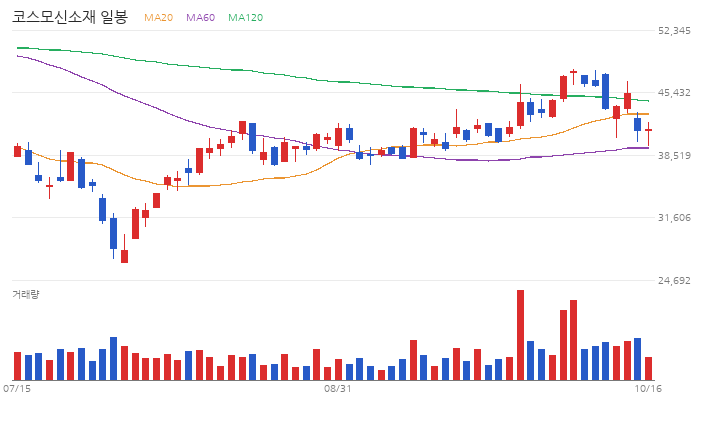Click the 52,345 price axis label
The width and height of the screenshot is (720, 440).
click(674, 31)
